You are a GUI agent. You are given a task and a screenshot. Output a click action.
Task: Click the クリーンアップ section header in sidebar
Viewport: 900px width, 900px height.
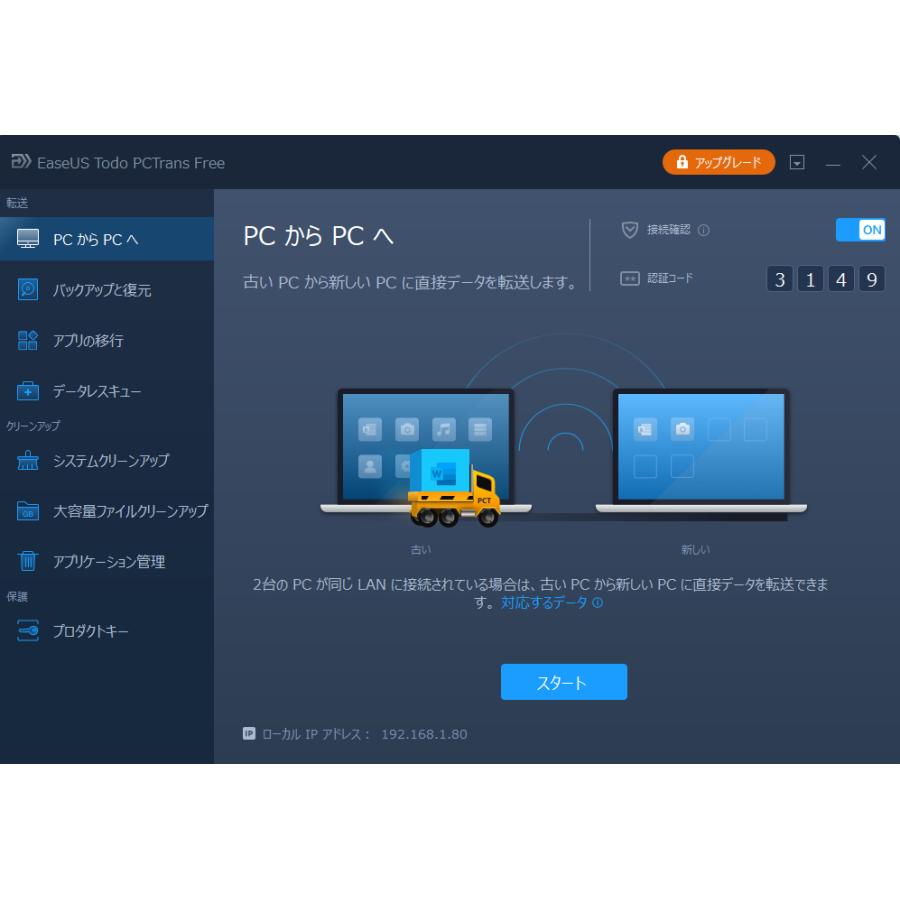33,425
